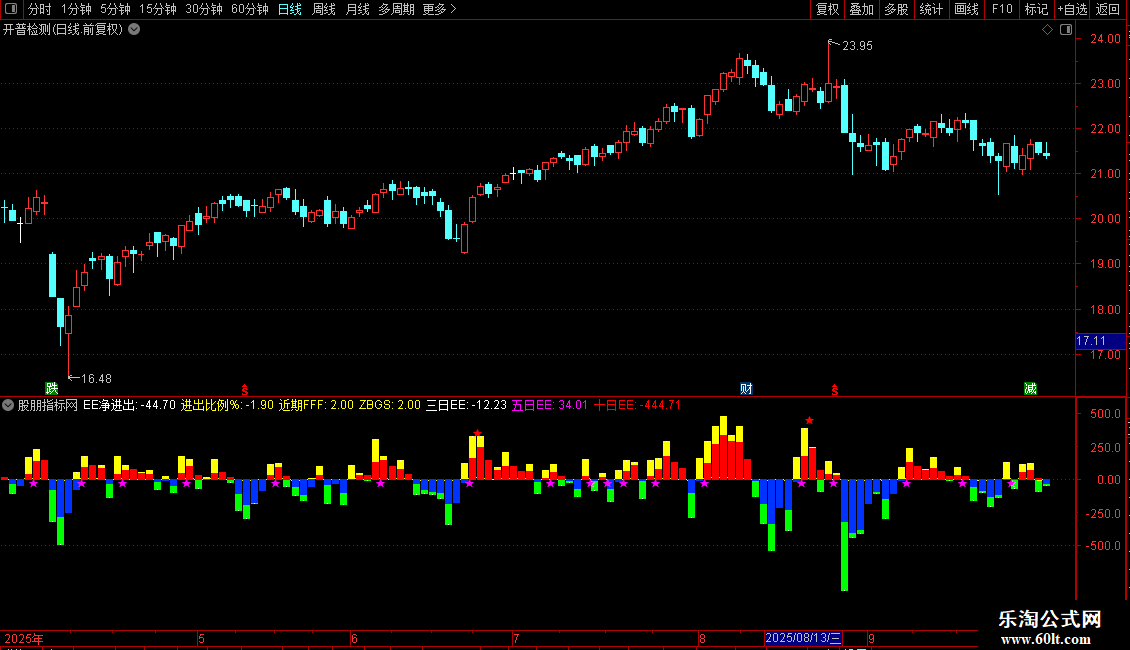The image size is (1130, 650).
Task: Click the red star above the late-June bar
Action: point(477,433)
